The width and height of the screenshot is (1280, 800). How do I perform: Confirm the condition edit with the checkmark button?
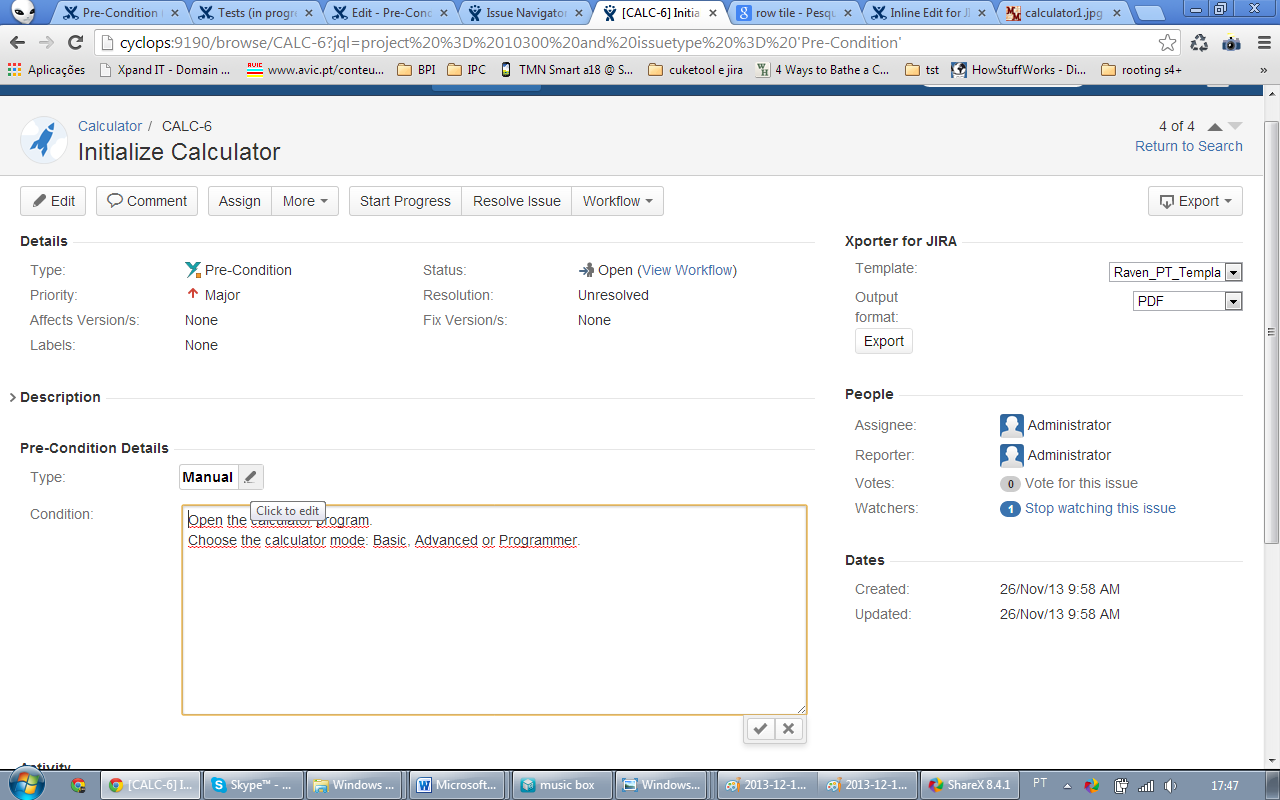point(760,729)
